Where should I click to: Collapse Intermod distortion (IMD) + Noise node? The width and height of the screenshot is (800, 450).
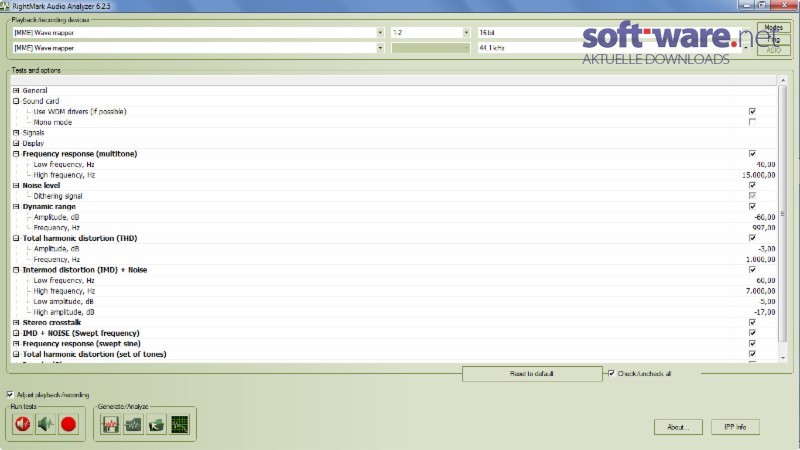tap(16, 270)
